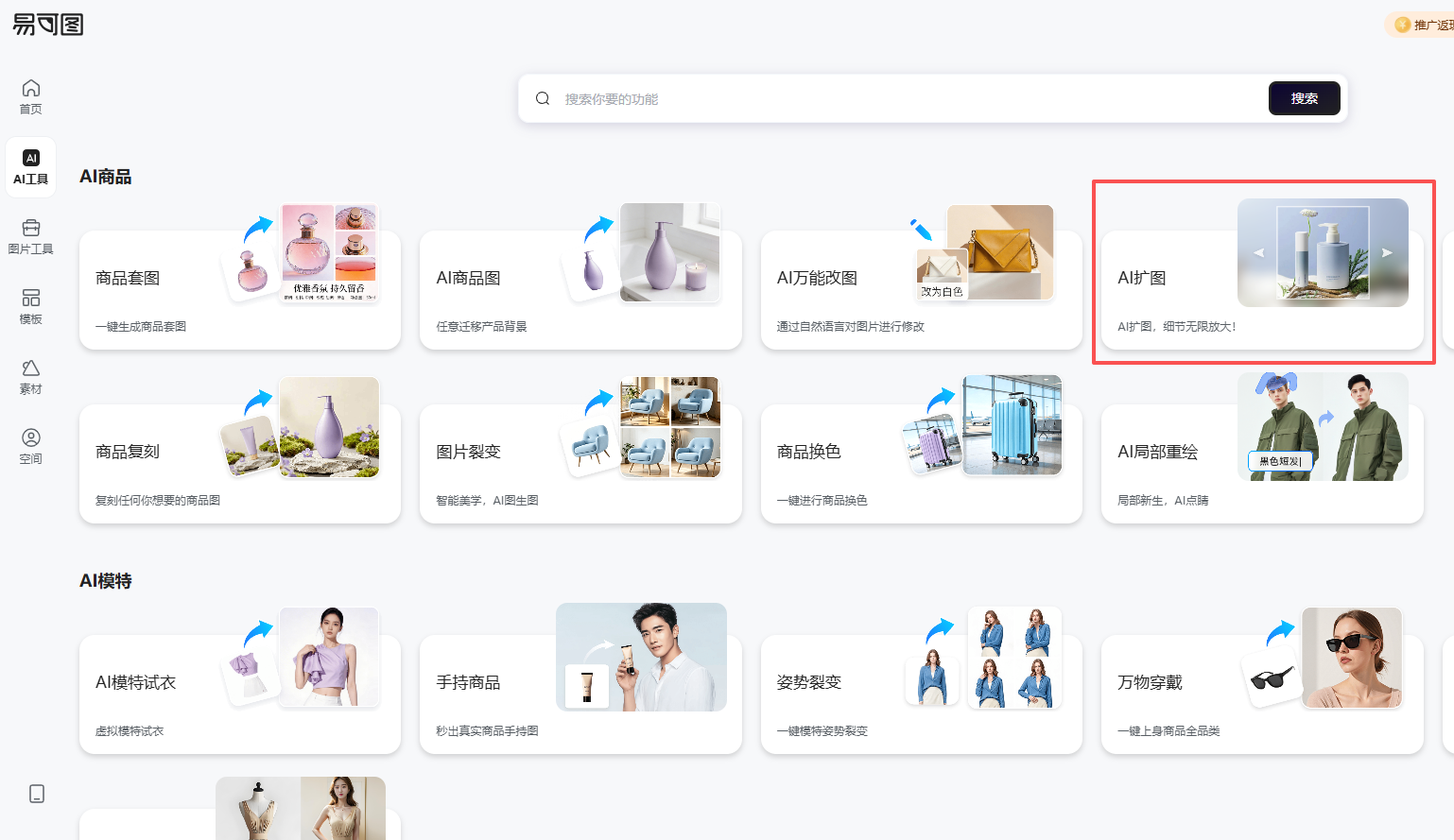Click the mossy rock bottle thumbnail on 商品复刻
Viewport: 1454px width, 840px height.
pyautogui.click(x=330, y=427)
